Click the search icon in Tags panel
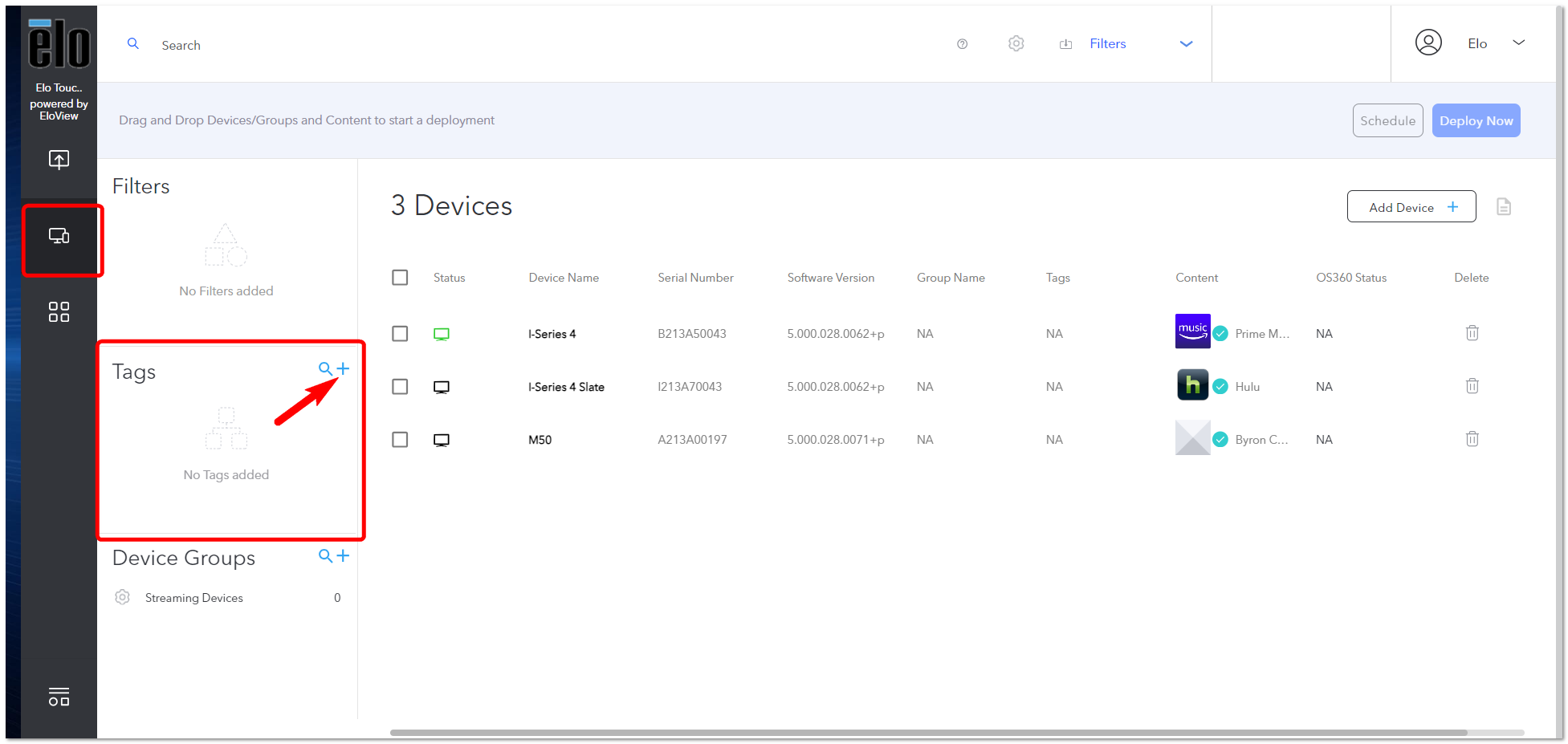1568x744 pixels. click(x=325, y=368)
